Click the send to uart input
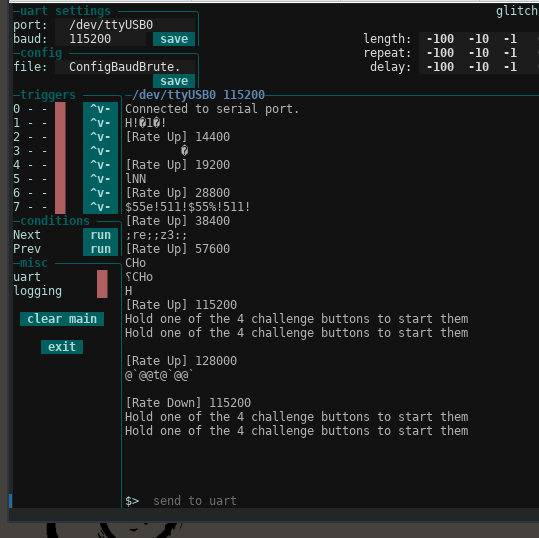 click(195, 501)
